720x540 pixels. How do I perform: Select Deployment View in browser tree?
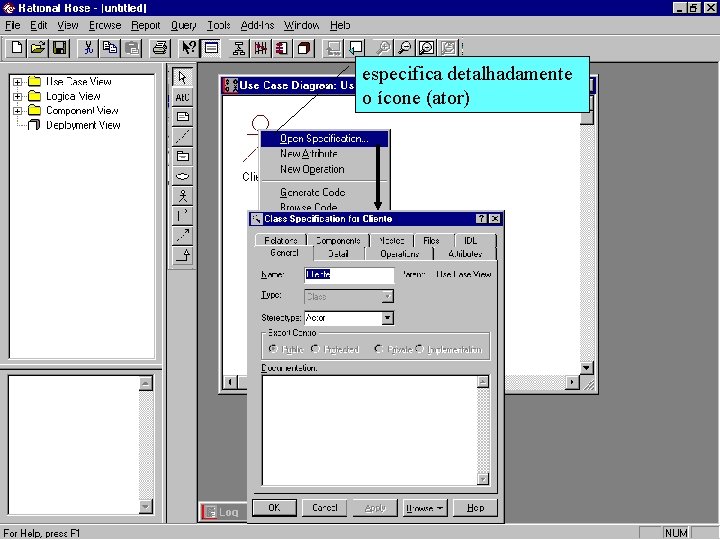[83, 125]
